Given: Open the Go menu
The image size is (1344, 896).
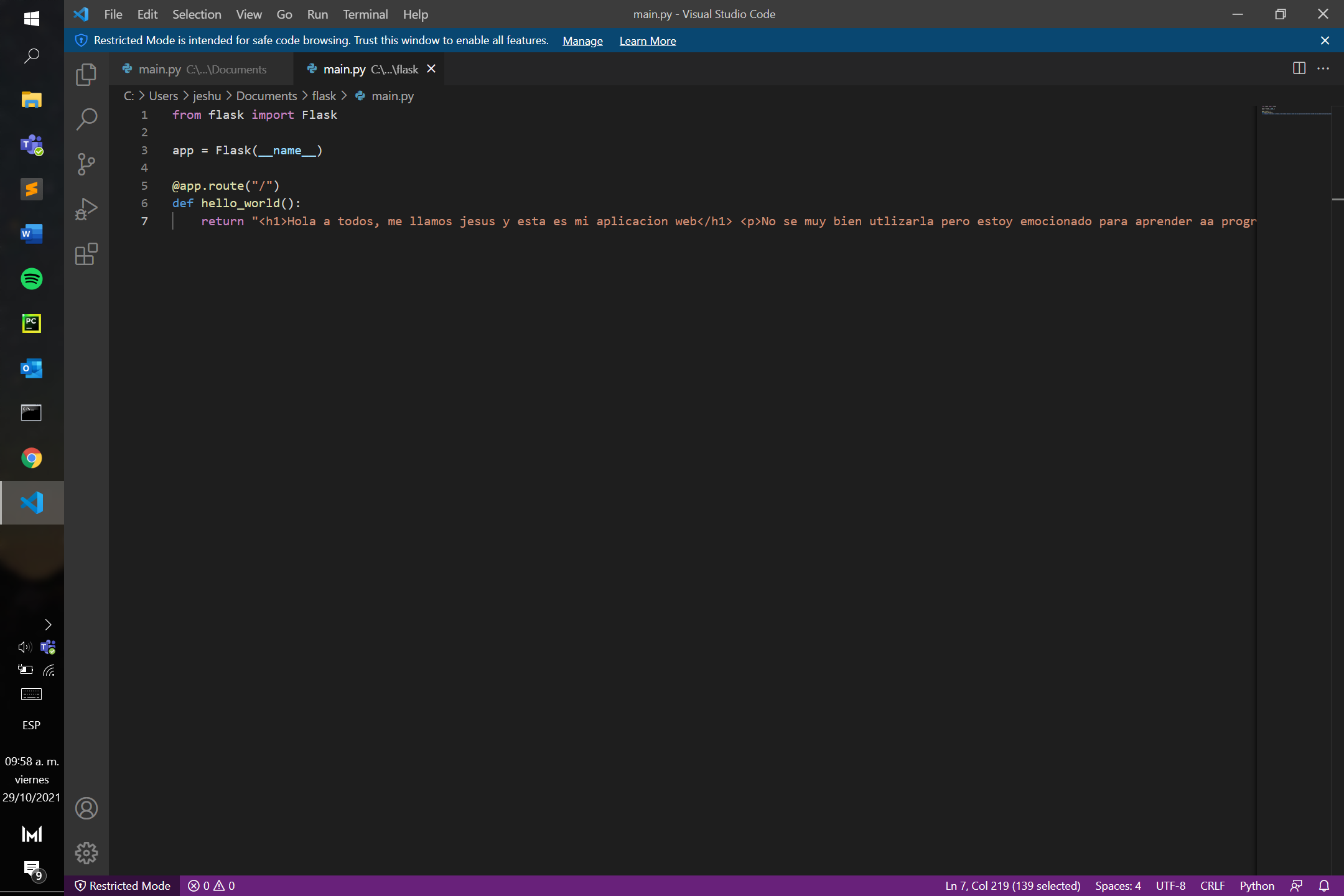Looking at the screenshot, I should click(x=284, y=14).
